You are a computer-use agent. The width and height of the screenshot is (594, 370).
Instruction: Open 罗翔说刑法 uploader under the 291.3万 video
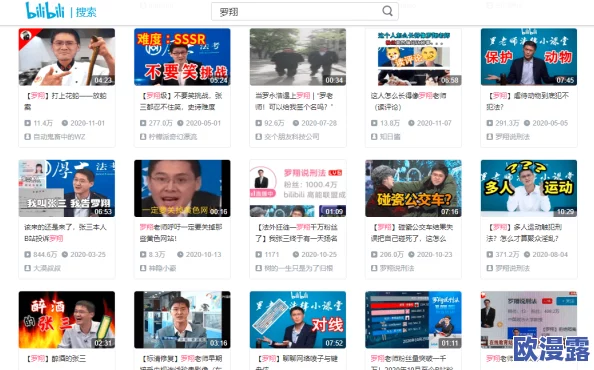click(513, 137)
